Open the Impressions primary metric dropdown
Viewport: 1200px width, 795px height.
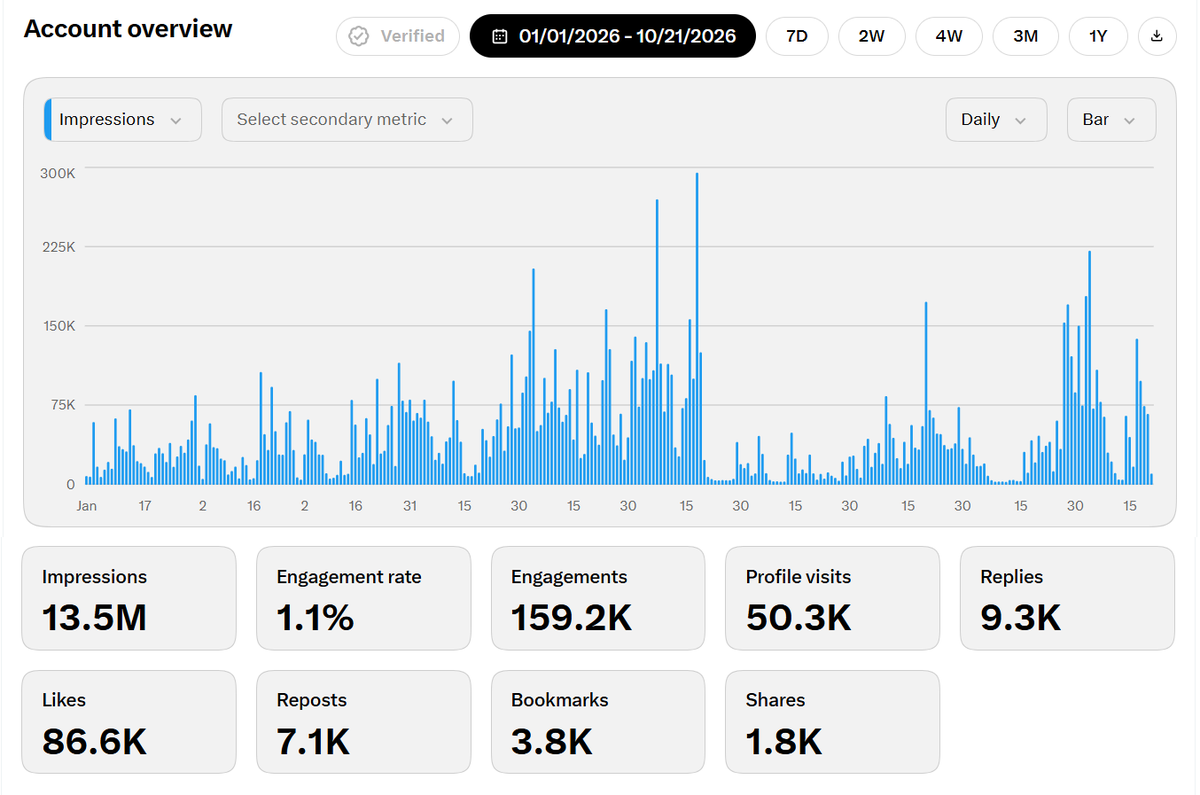(x=123, y=120)
